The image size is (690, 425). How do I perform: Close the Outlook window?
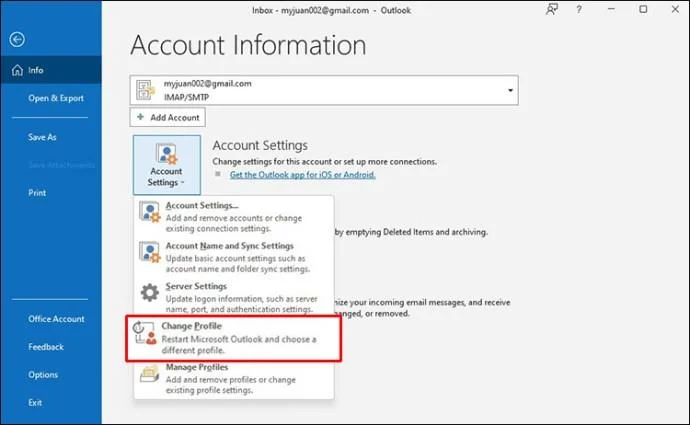point(675,9)
